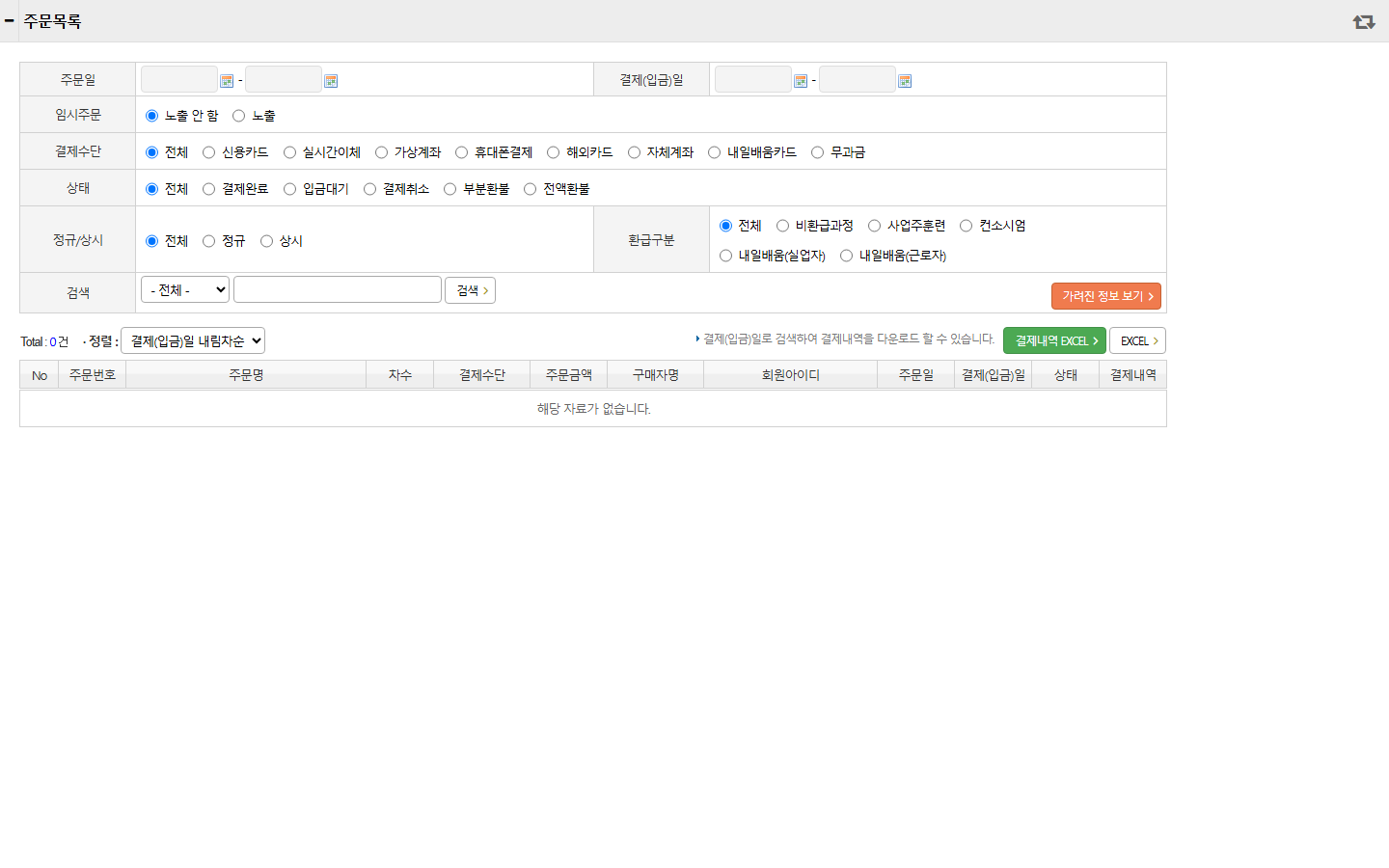The image size is (1389, 868).
Task: Open calendar for 주문일 end date
Action: 331,81
